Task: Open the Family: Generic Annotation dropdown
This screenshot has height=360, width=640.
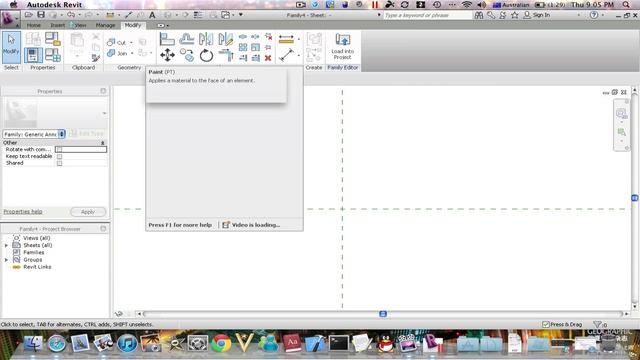Action: click(x=34, y=134)
